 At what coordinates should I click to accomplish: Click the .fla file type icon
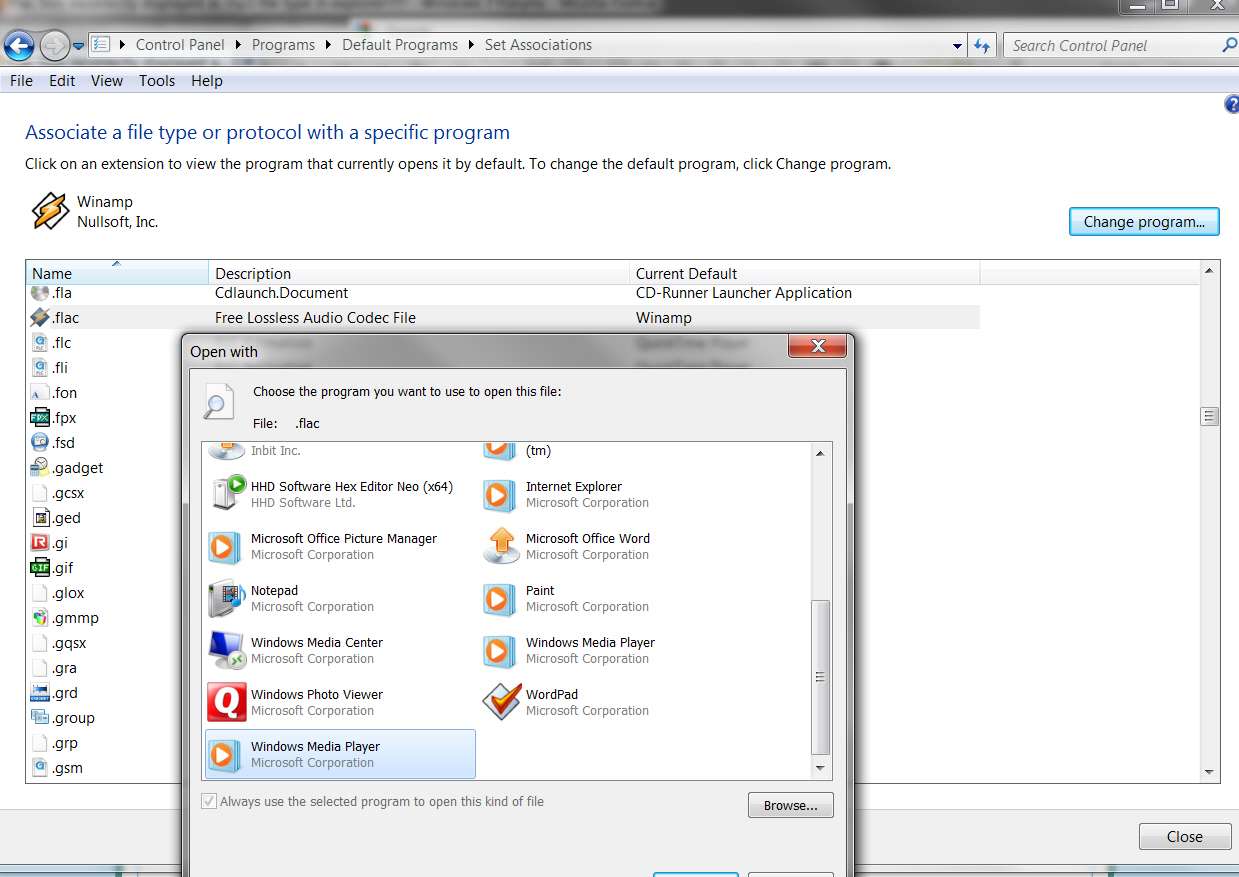tap(40, 293)
